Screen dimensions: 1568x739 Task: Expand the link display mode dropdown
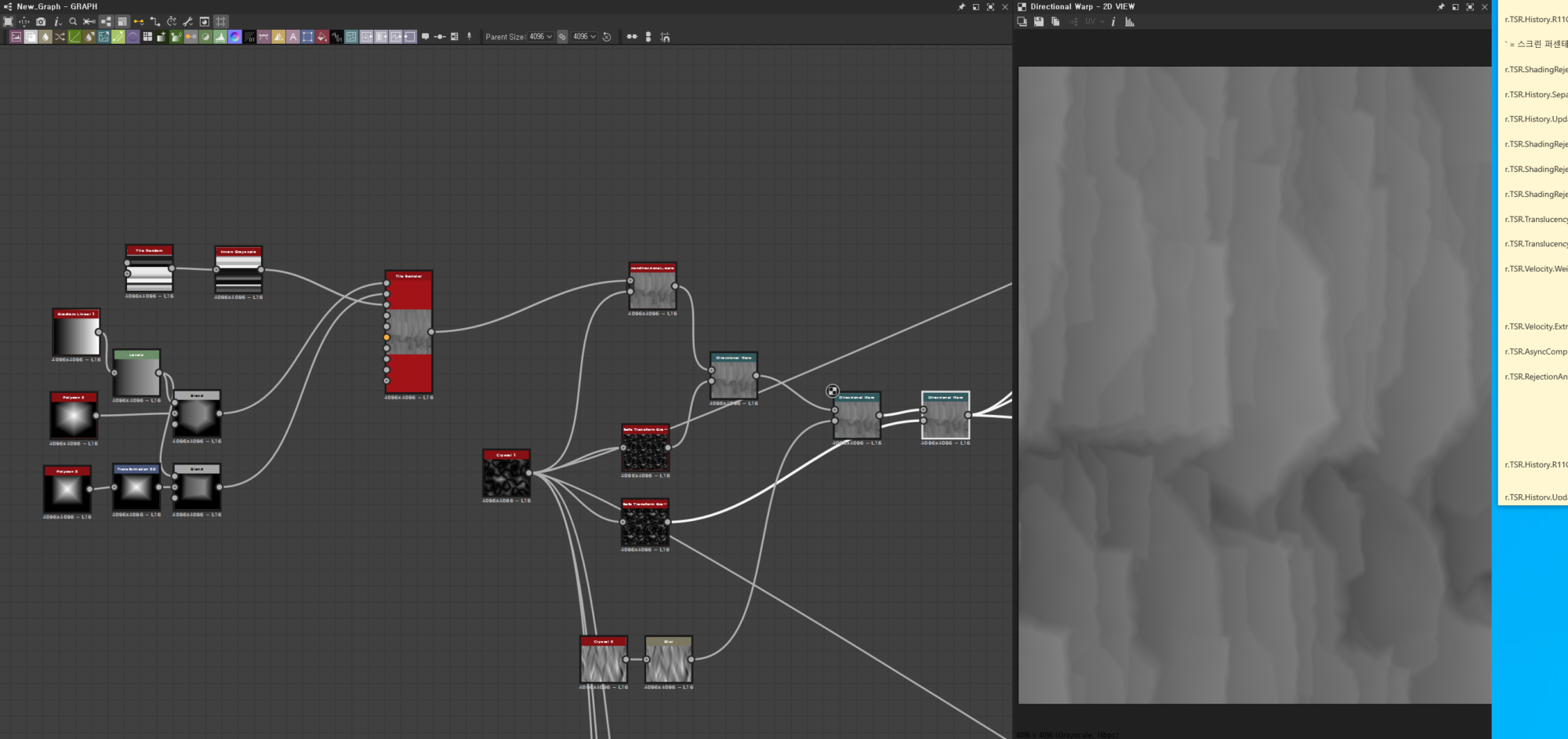139,22
